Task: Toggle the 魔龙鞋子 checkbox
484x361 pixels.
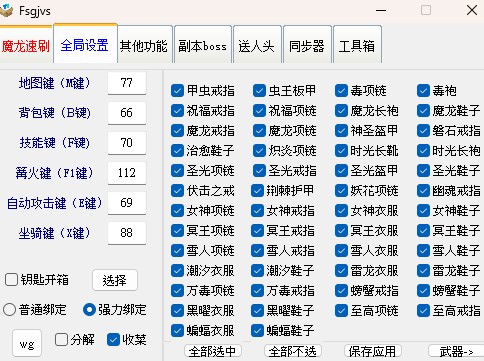Action: 423,111
